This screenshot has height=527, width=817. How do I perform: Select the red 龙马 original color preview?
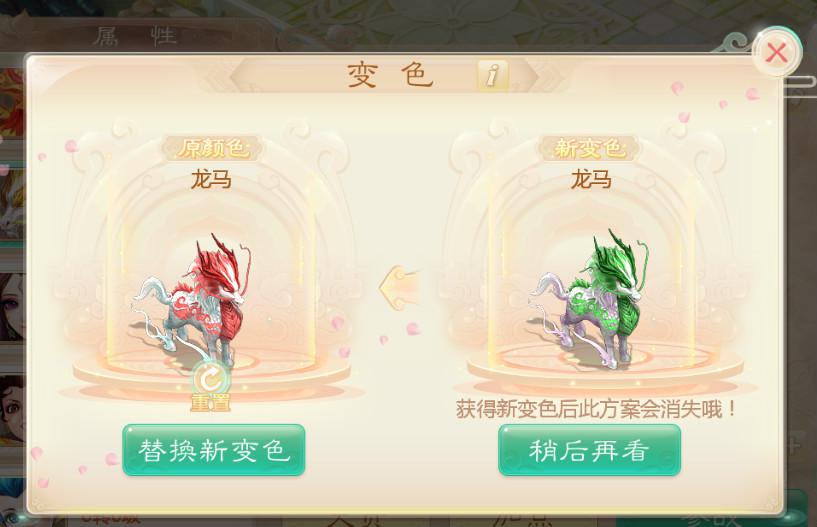point(195,300)
